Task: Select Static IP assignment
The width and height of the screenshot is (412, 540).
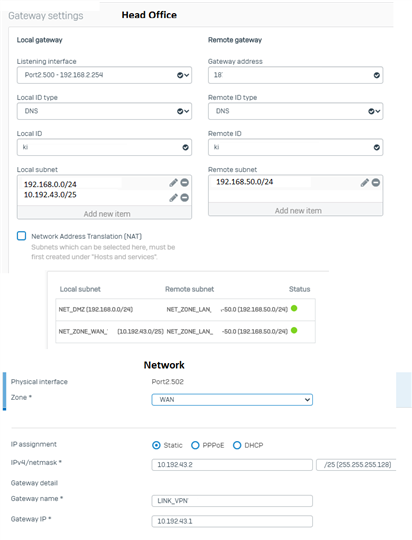Action: tap(156, 445)
